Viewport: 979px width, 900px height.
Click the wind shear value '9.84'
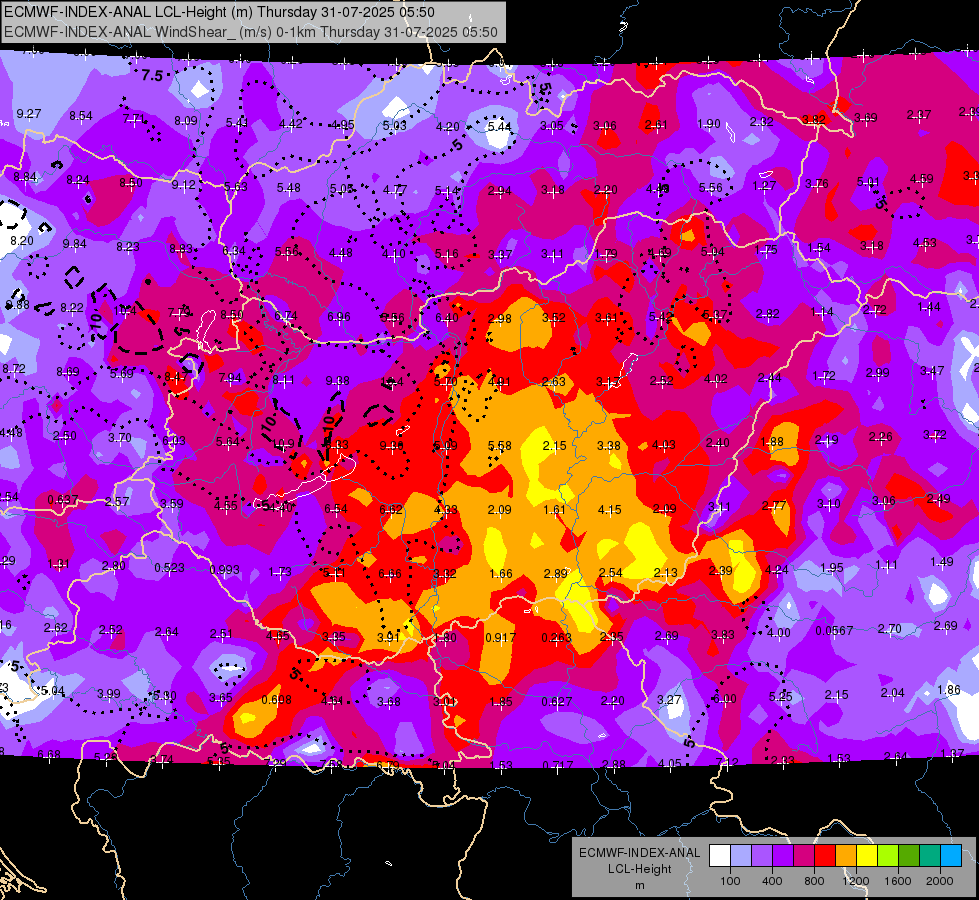74,244
